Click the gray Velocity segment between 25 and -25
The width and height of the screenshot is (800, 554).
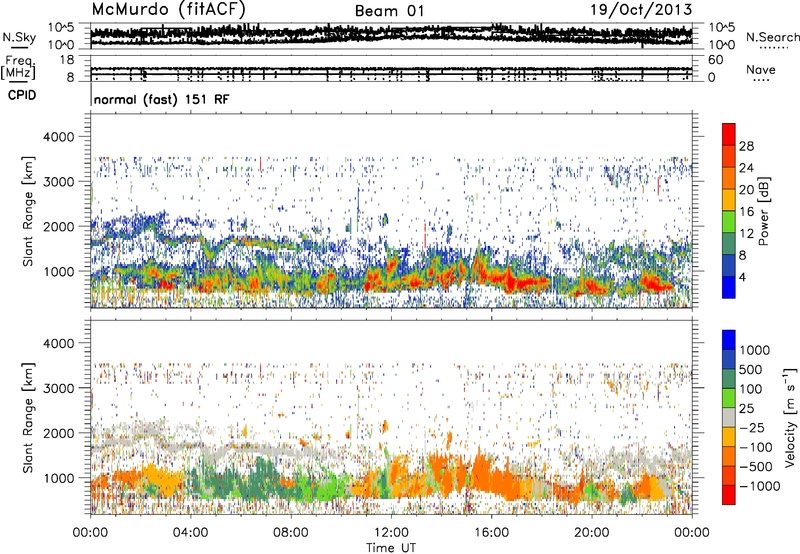click(729, 417)
